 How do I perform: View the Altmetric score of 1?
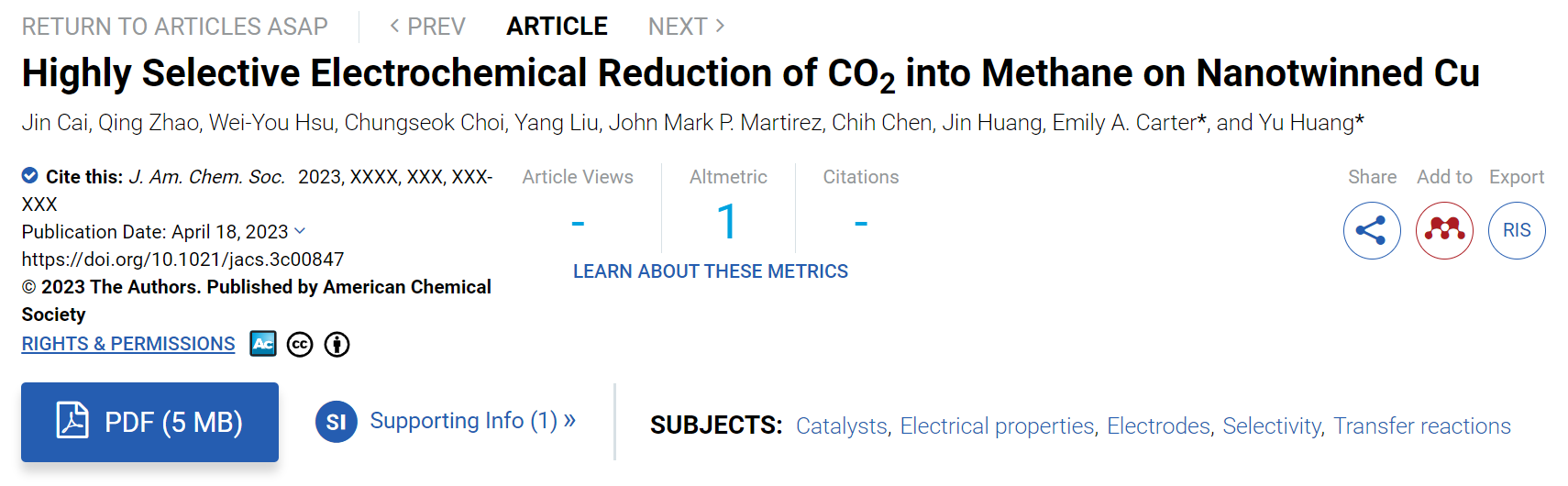pos(727,222)
